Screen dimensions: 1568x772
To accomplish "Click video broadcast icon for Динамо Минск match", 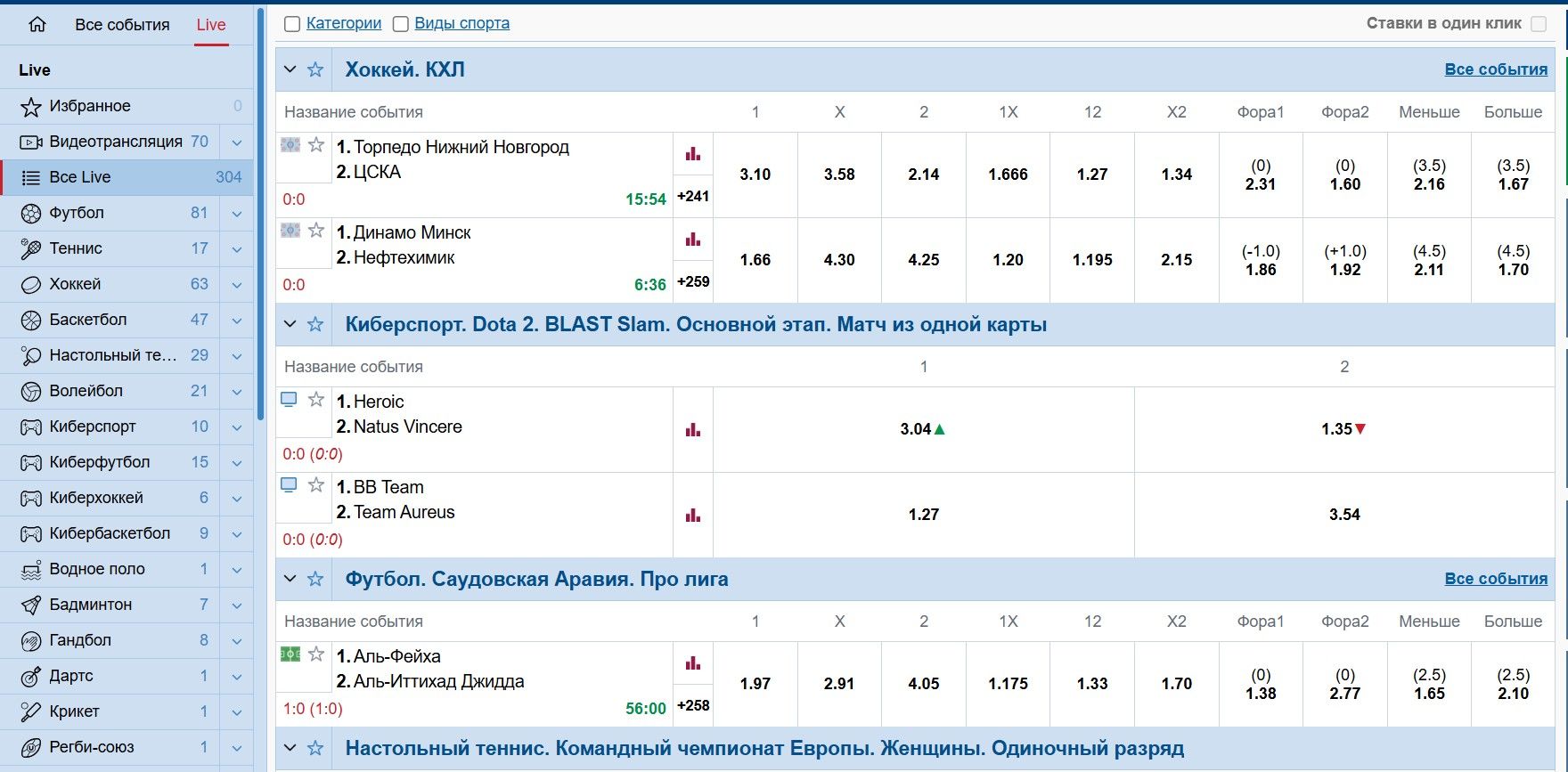I will click(290, 231).
